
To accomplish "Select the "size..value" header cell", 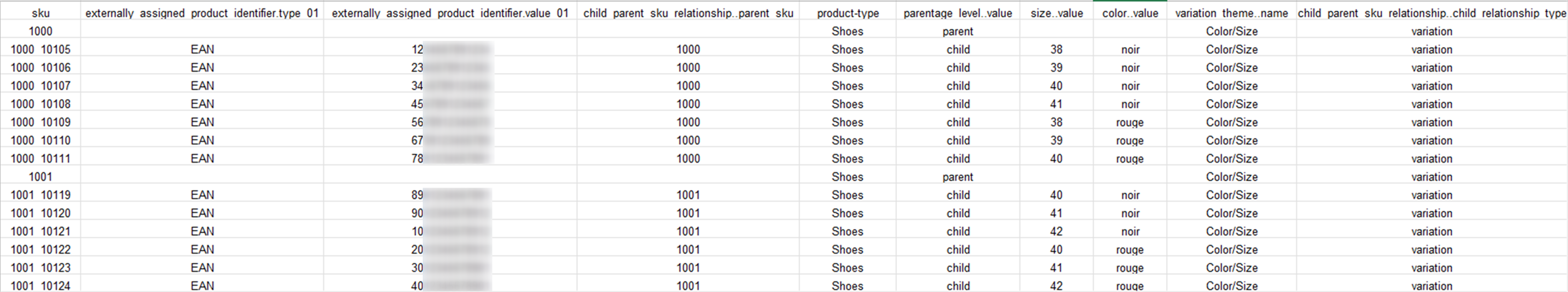I will [1056, 13].
